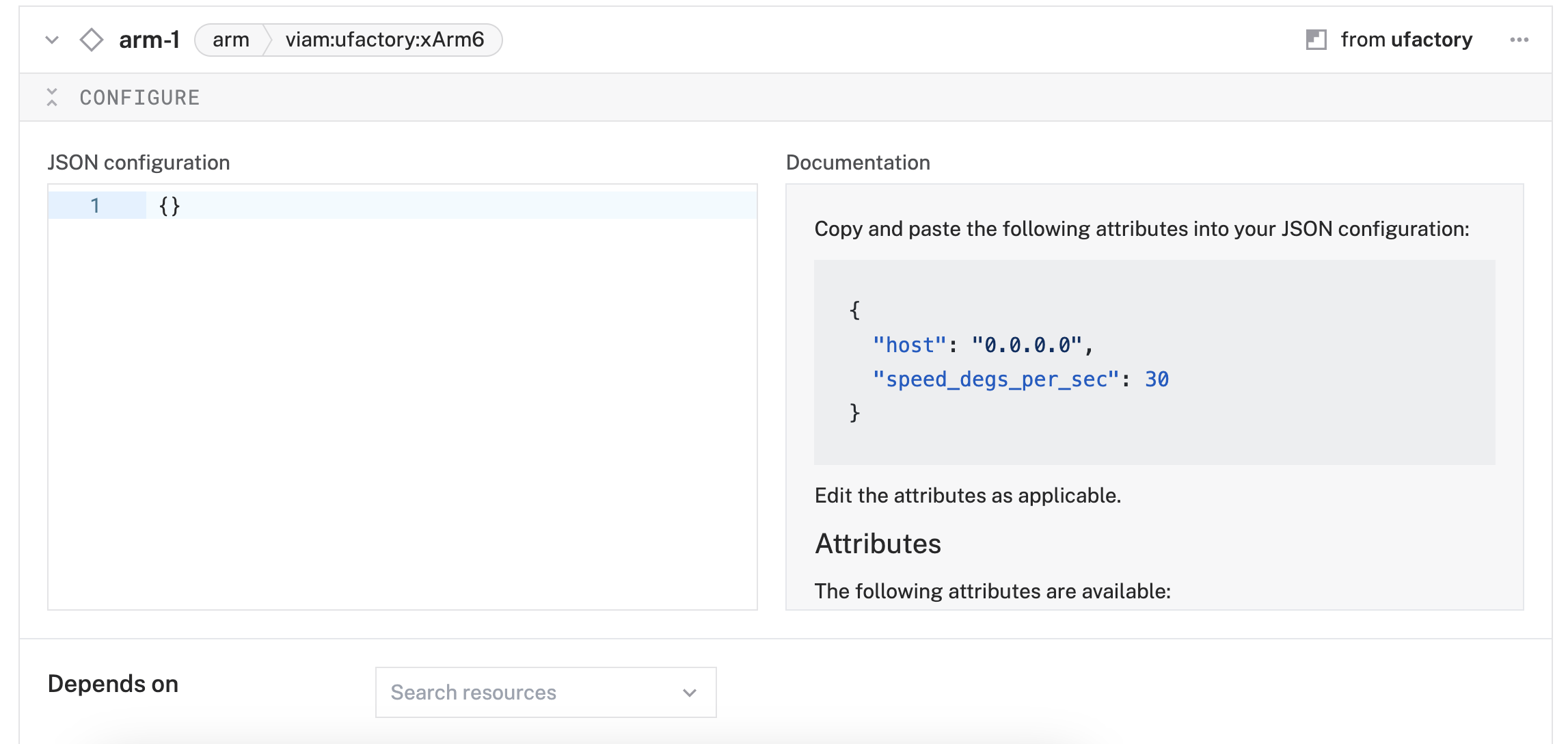Screen dimensions: 1568x744
Task: Collapse the arm-1 component card chevron
Action: (52, 40)
